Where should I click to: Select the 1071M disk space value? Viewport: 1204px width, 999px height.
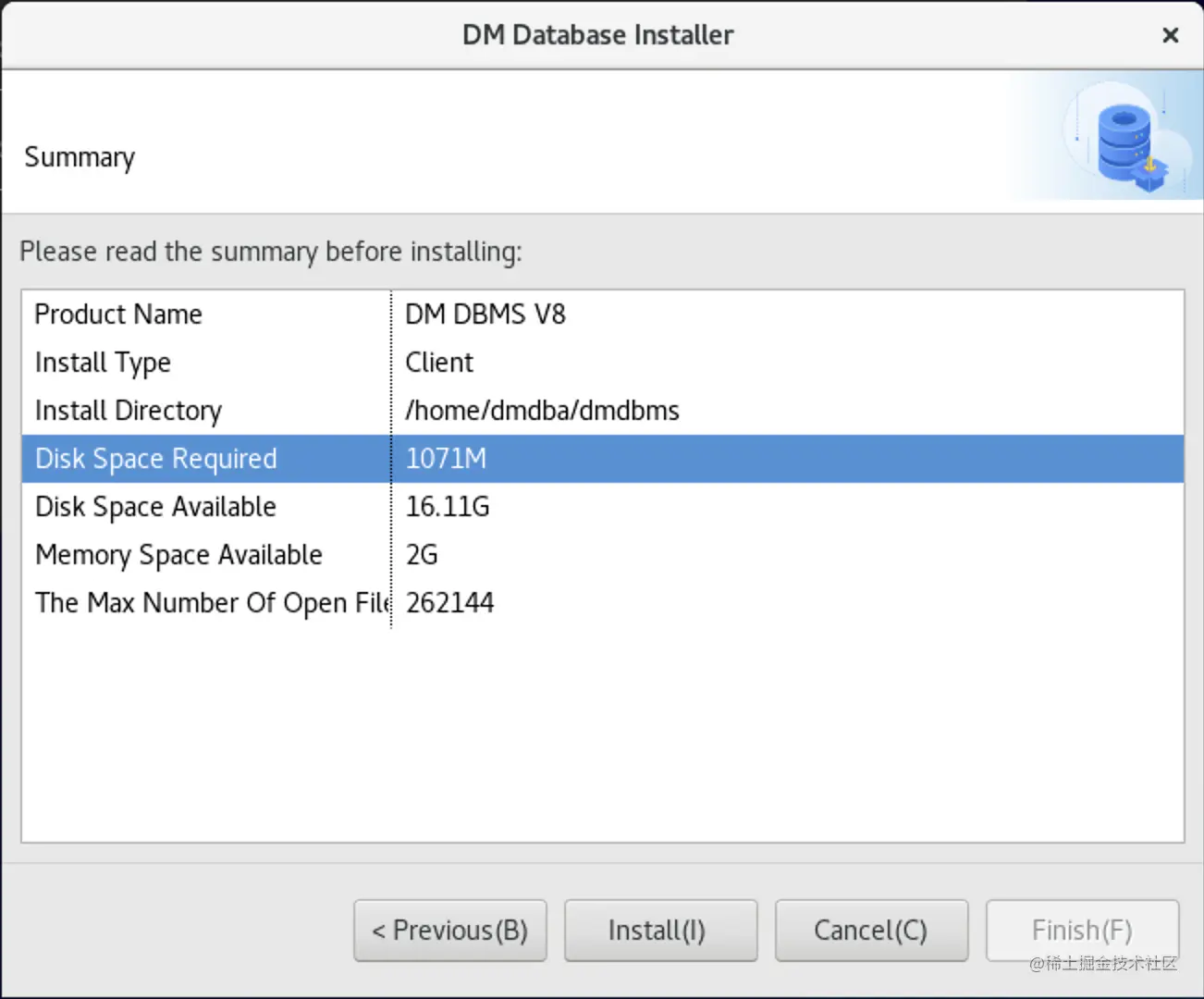pos(446,459)
